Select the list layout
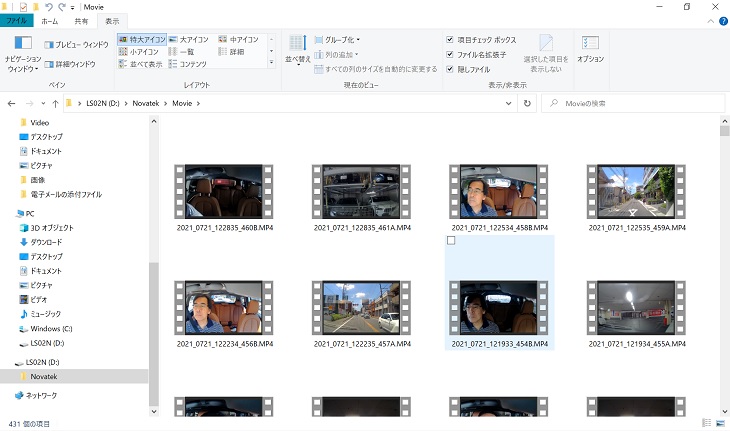 (182, 52)
